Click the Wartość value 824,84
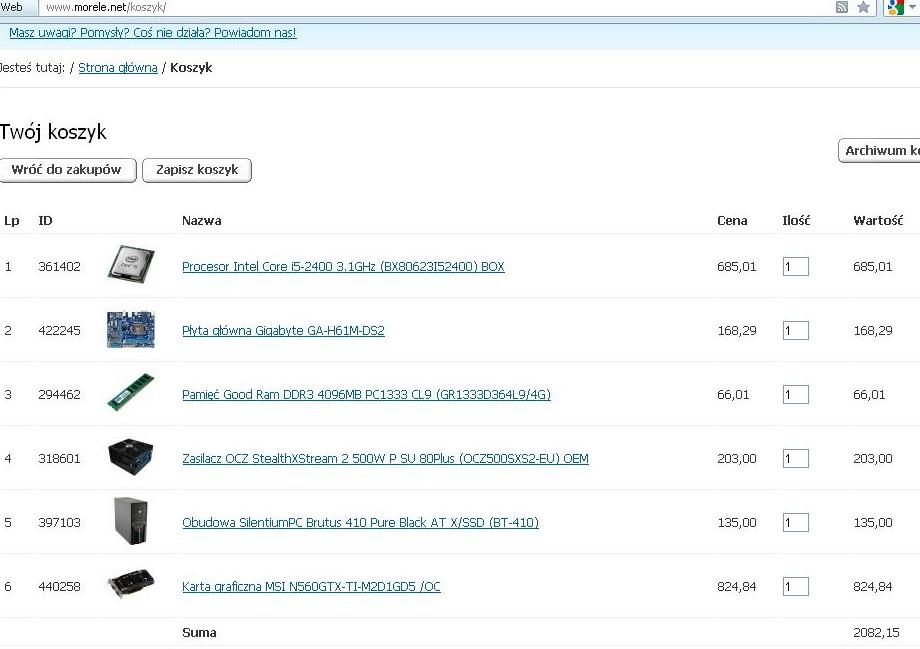This screenshot has width=920, height=649. [x=873, y=586]
